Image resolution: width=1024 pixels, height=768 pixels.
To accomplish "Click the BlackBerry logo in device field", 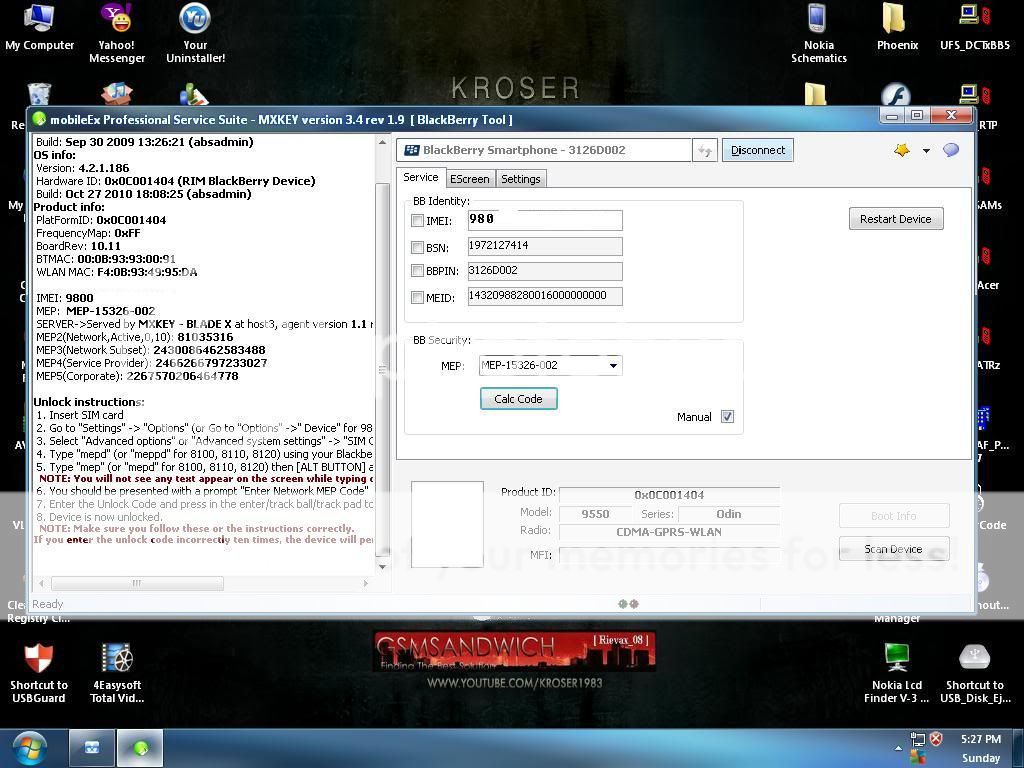I will (411, 150).
